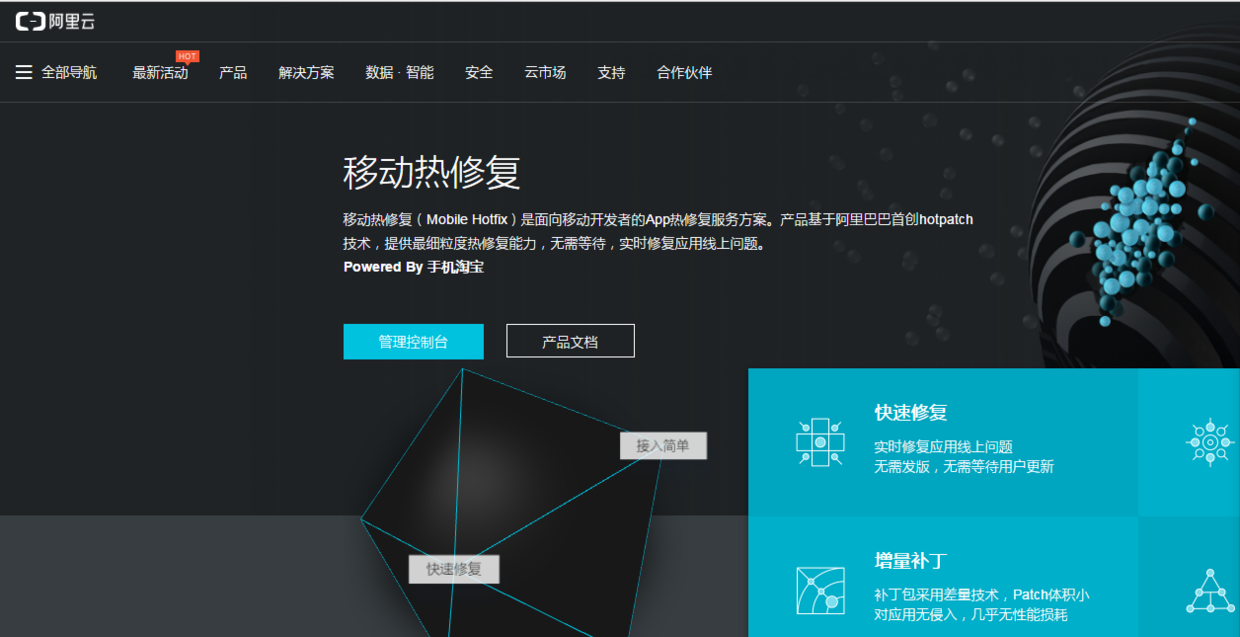
Task: Click the 管理控制台 button
Action: pyautogui.click(x=413, y=341)
